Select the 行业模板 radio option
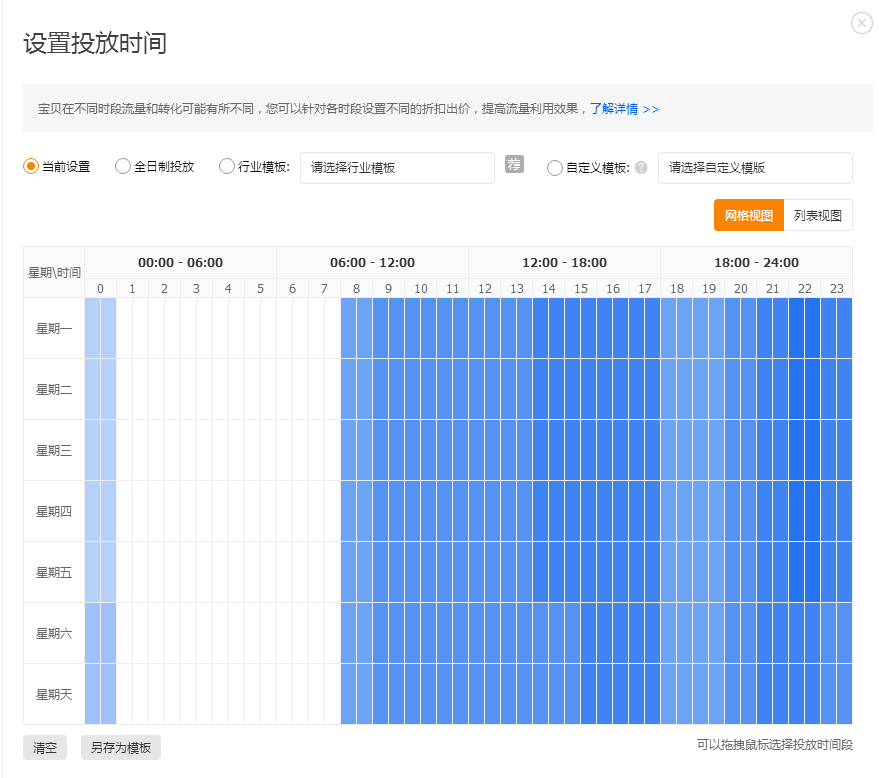 pyautogui.click(x=227, y=168)
